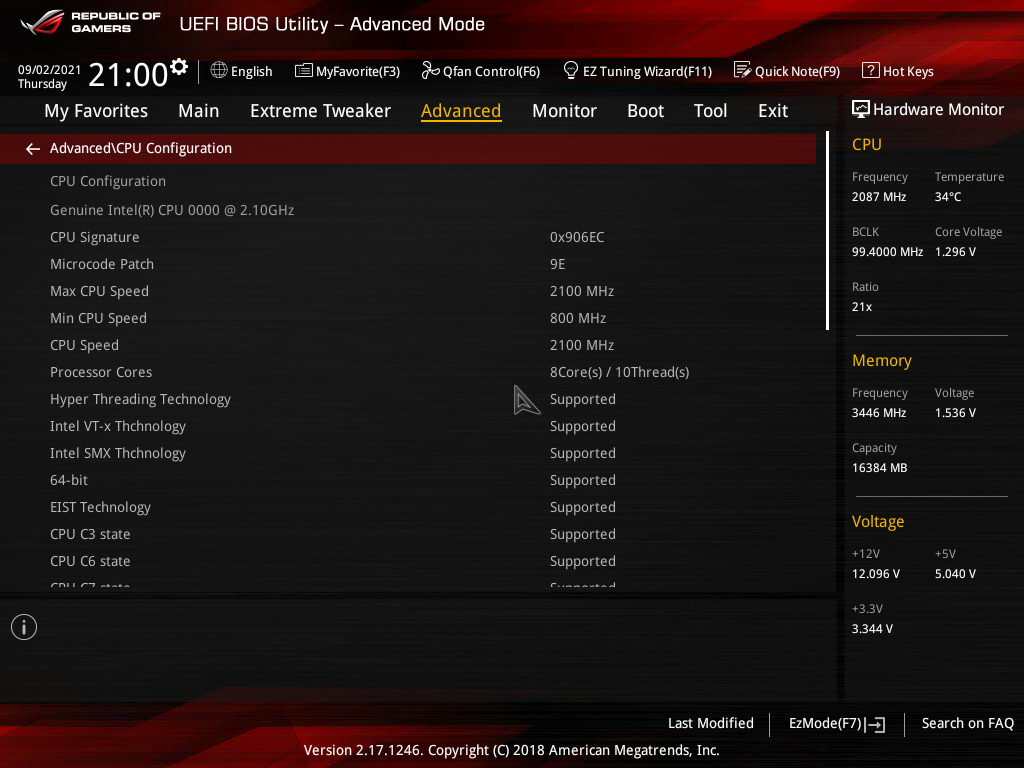Click the 800 MHz value
Viewport: 1024px width, 768px height.
click(x=578, y=318)
